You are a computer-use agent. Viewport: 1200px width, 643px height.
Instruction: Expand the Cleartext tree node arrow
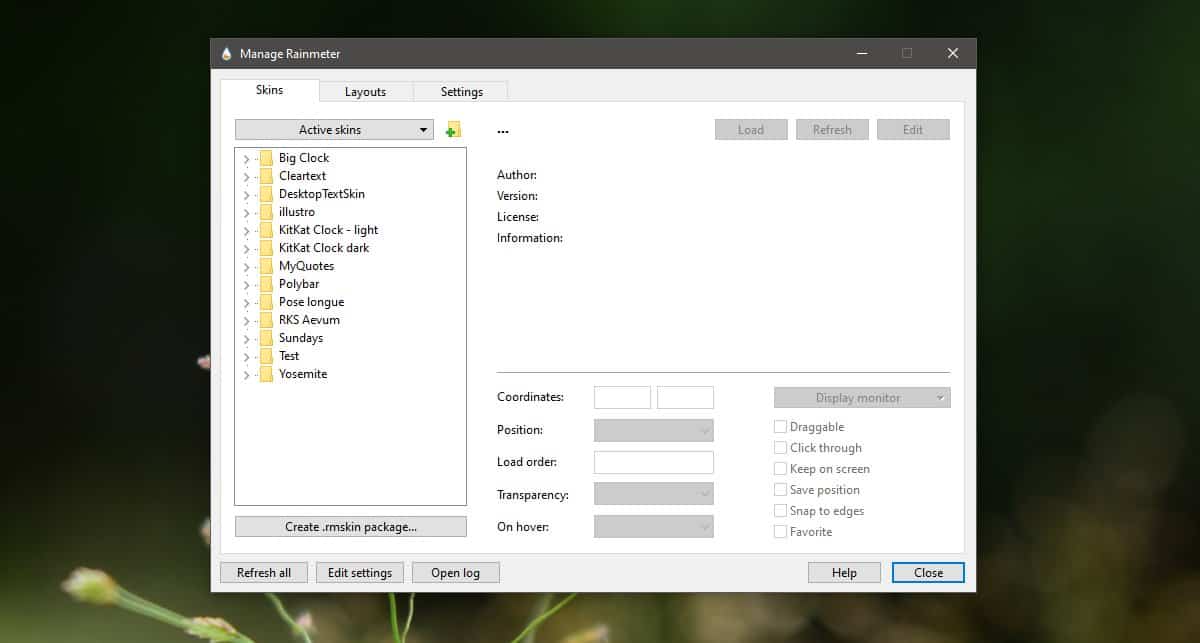[x=246, y=176]
